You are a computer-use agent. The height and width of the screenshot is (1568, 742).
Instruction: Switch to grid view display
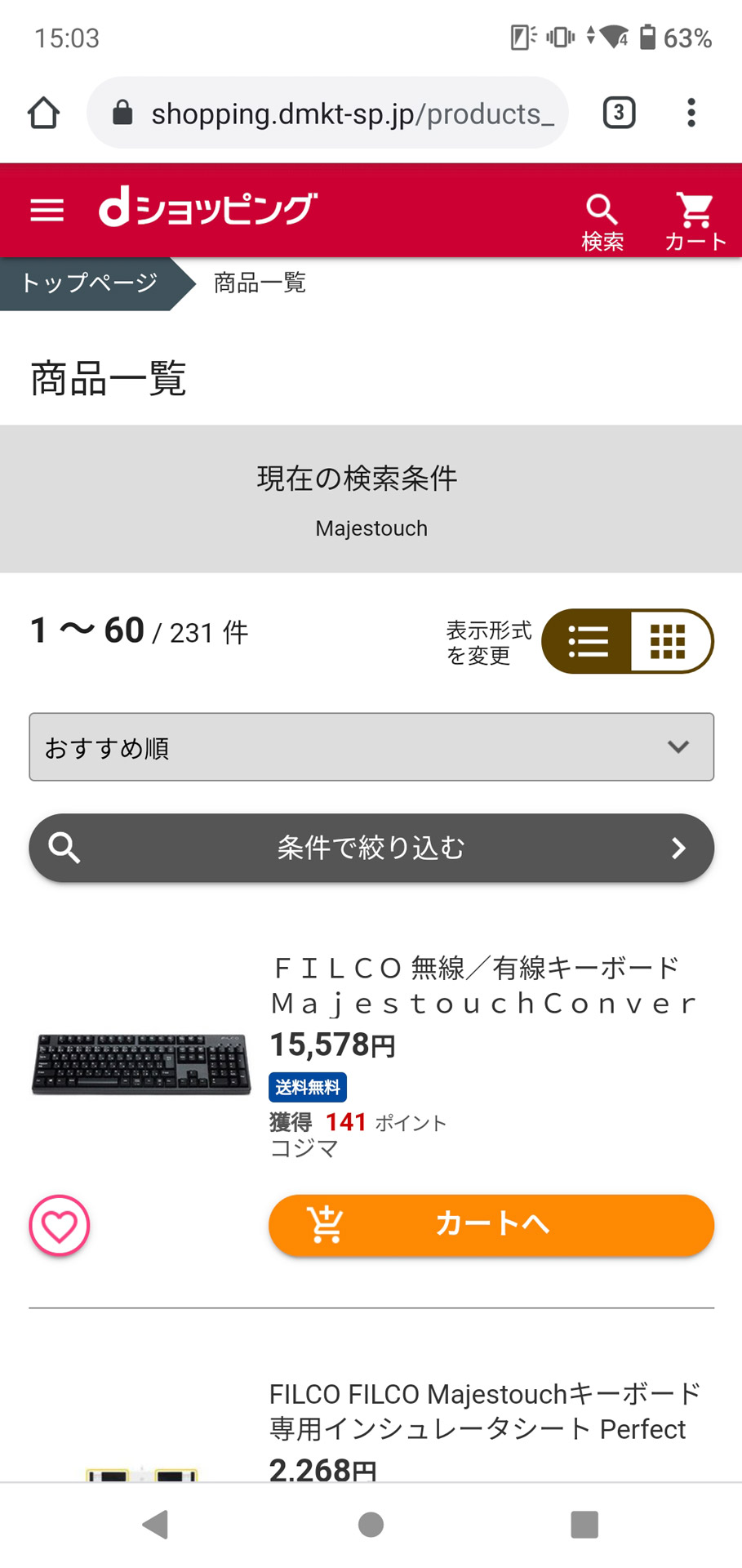669,641
